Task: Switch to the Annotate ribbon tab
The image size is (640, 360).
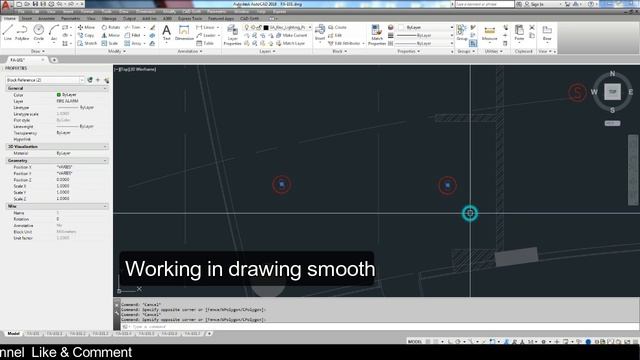Action: (47, 19)
